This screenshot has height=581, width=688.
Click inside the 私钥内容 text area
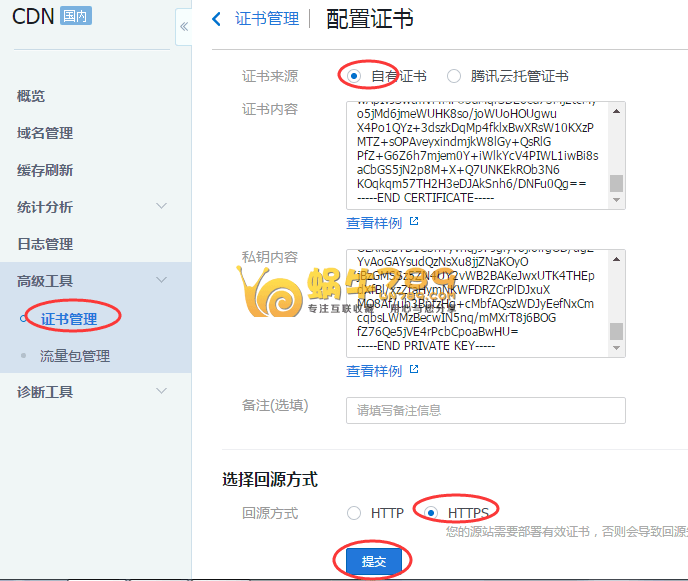tap(486, 303)
